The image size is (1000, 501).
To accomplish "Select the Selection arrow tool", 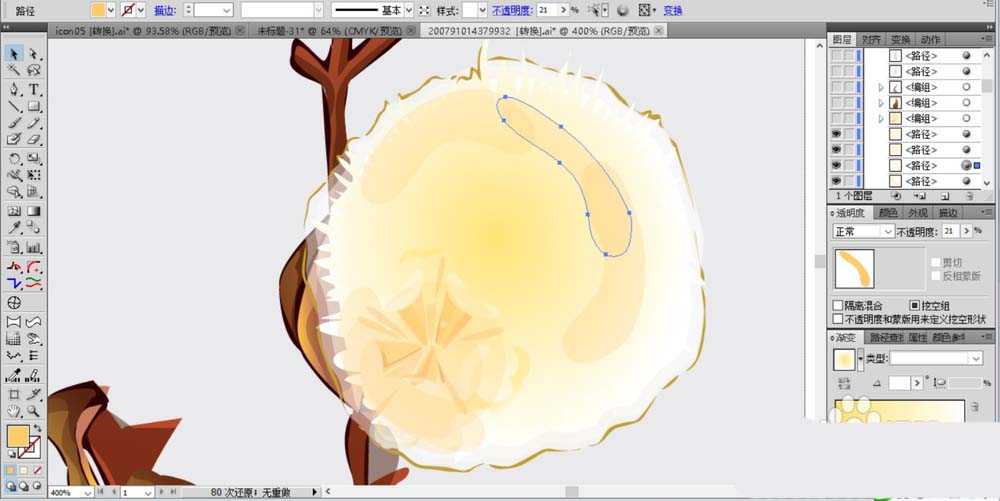I will tap(15, 54).
